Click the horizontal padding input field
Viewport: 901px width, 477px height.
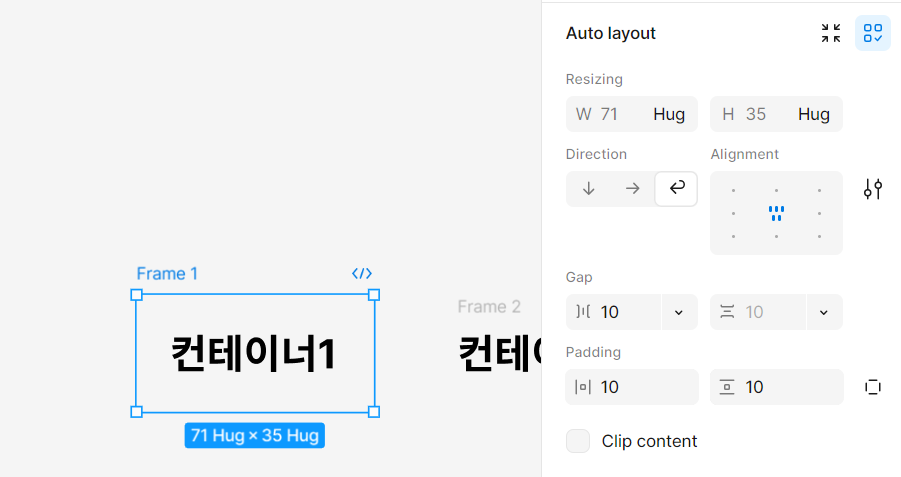coord(632,387)
